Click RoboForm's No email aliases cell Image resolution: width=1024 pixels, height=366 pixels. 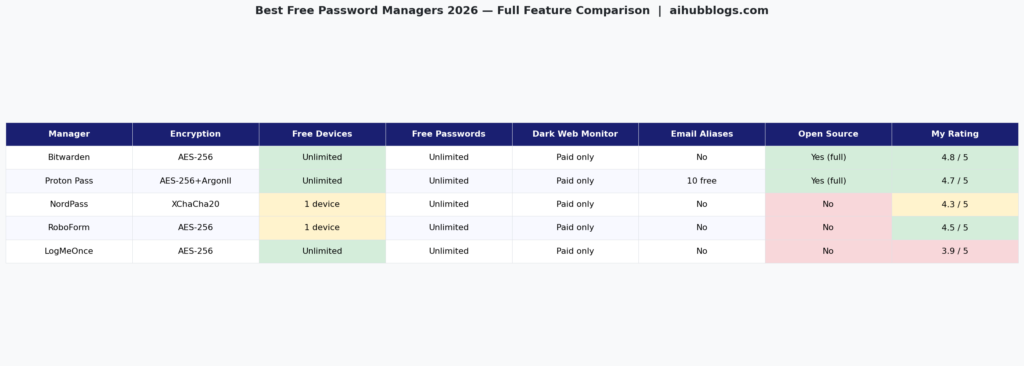tap(702, 228)
